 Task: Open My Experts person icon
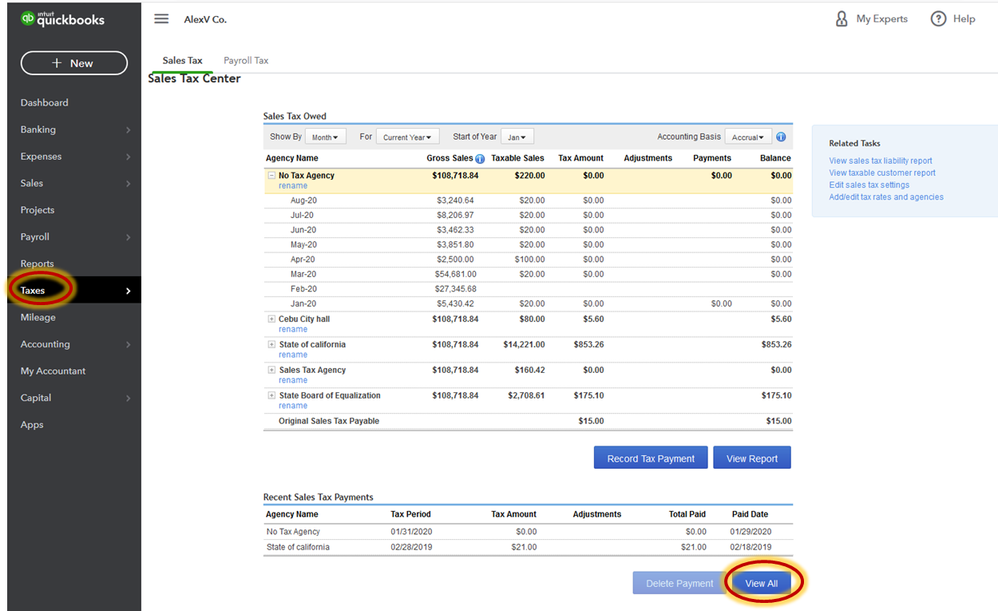point(841,19)
